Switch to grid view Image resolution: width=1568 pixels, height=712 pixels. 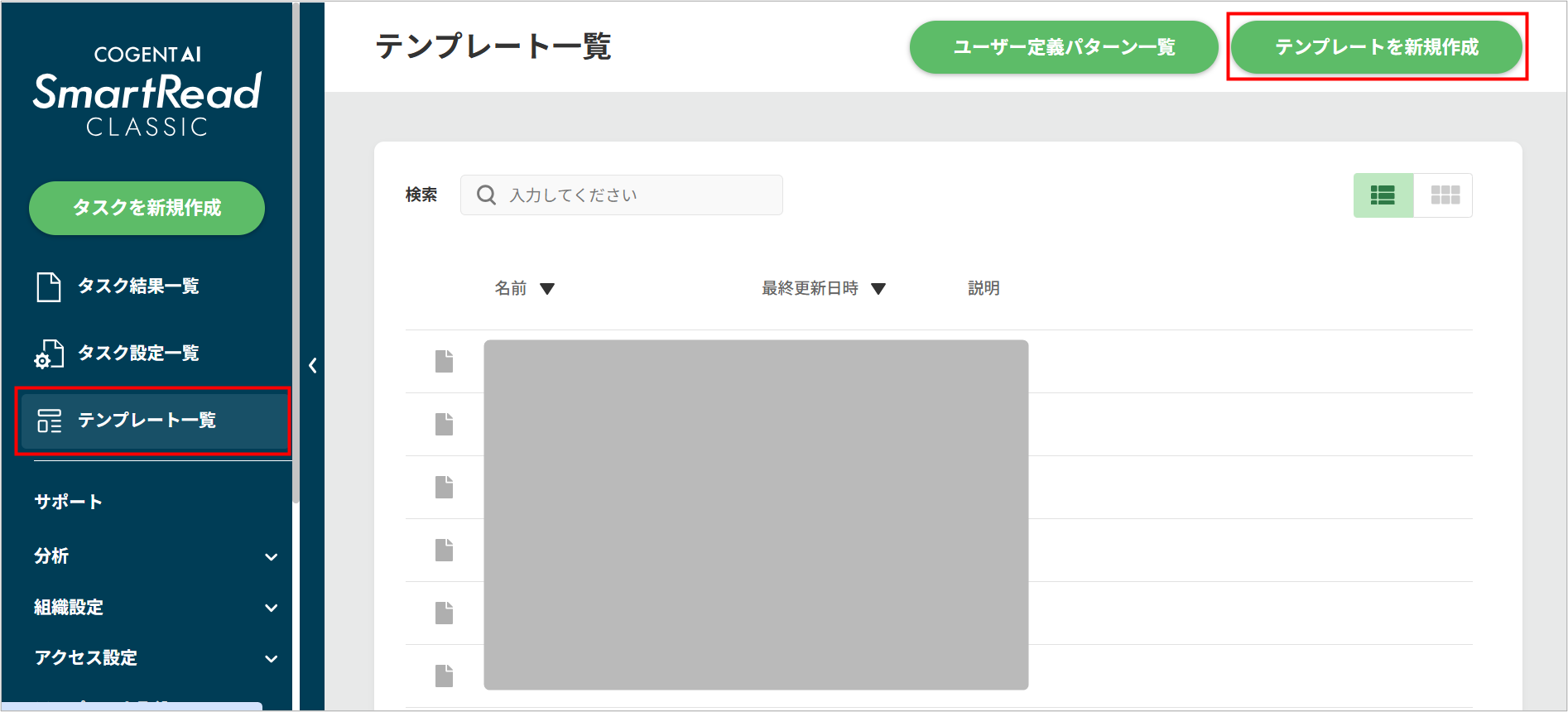[1445, 195]
